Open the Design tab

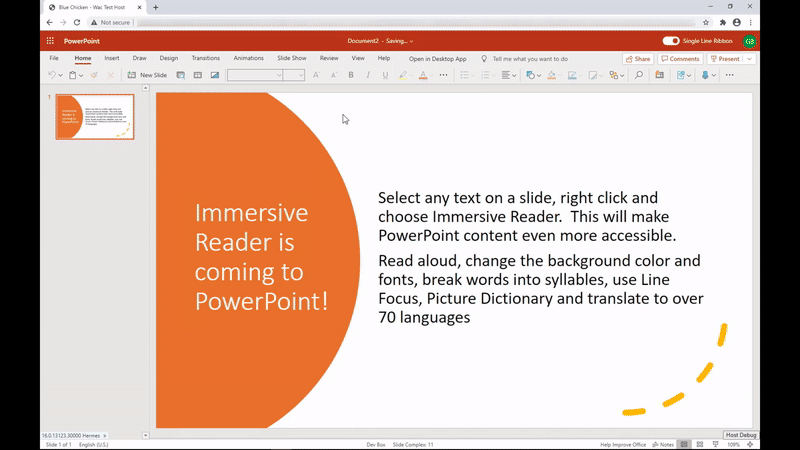169,58
